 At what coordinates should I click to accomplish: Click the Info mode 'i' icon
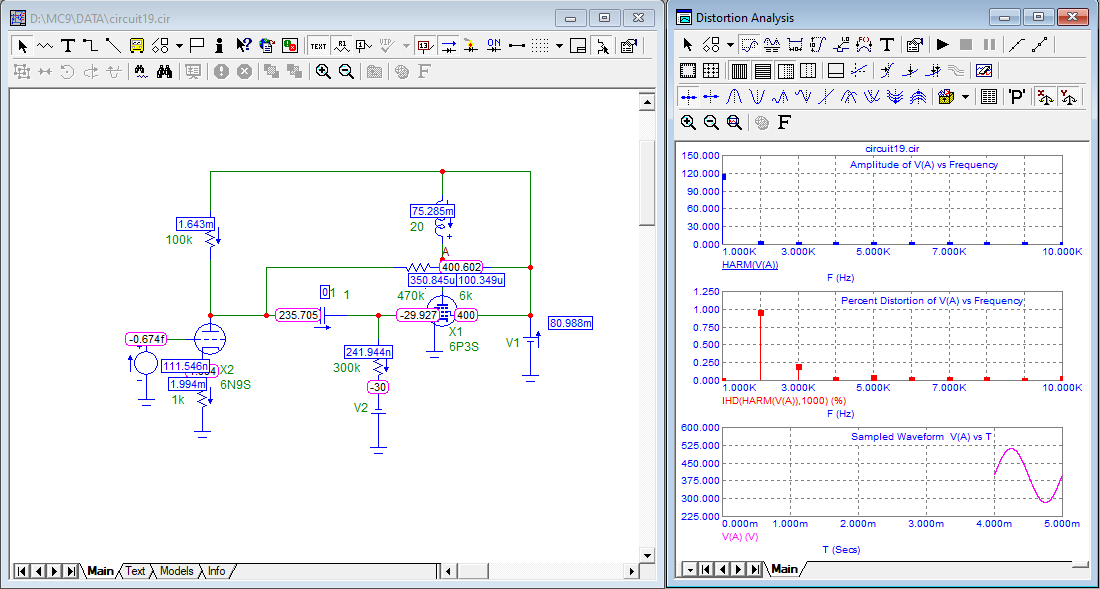tap(219, 45)
